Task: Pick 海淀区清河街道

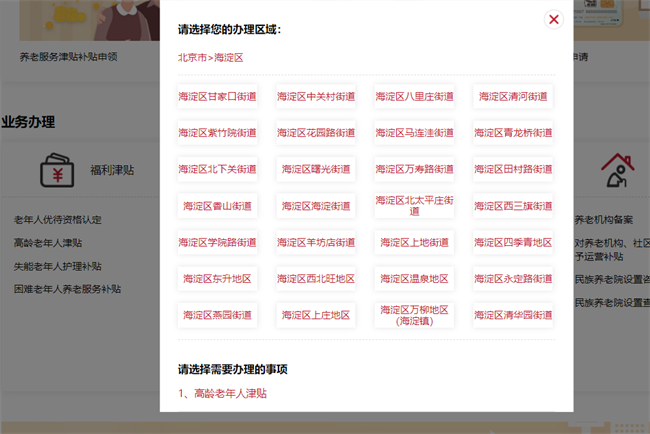Action: pos(512,97)
